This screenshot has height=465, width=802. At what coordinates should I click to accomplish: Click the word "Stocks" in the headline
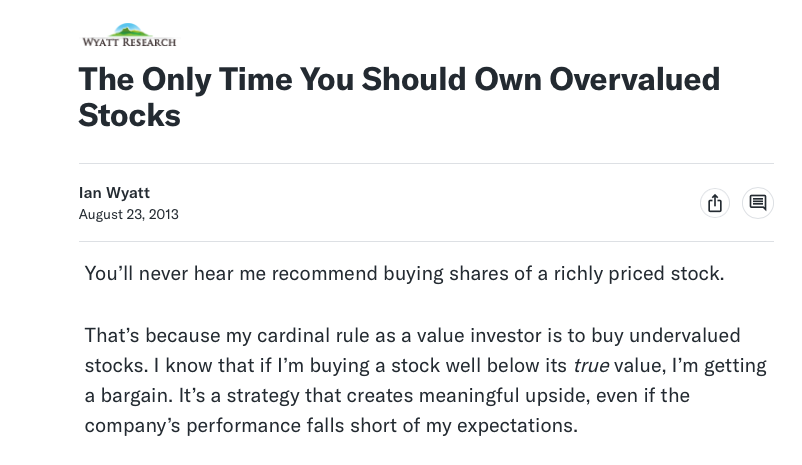[x=129, y=115]
